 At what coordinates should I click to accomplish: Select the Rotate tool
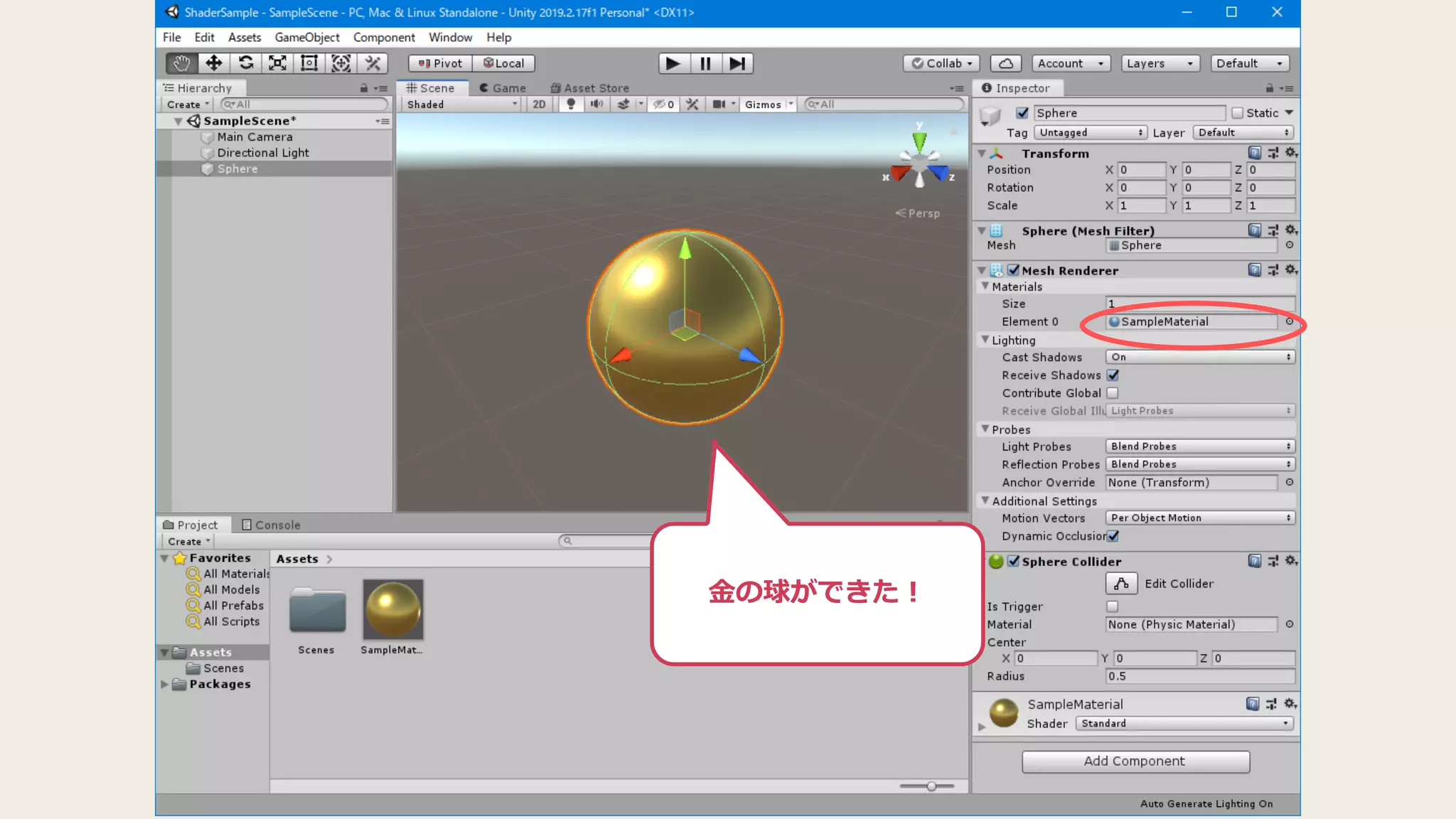tap(245, 63)
